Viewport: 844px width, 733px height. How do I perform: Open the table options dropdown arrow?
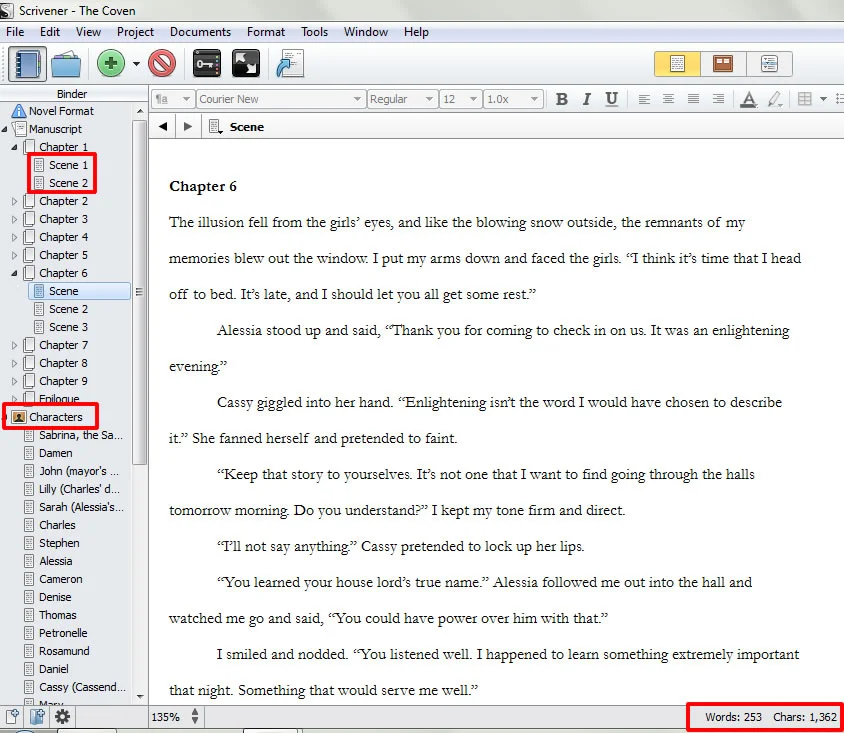coord(823,99)
